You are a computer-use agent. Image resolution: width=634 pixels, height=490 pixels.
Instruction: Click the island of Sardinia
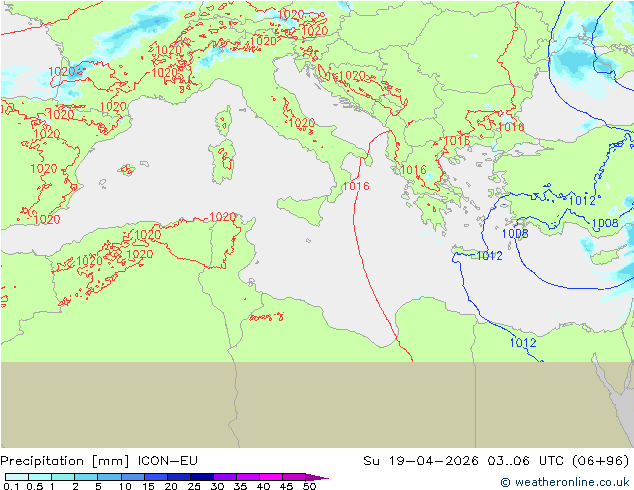click(222, 162)
